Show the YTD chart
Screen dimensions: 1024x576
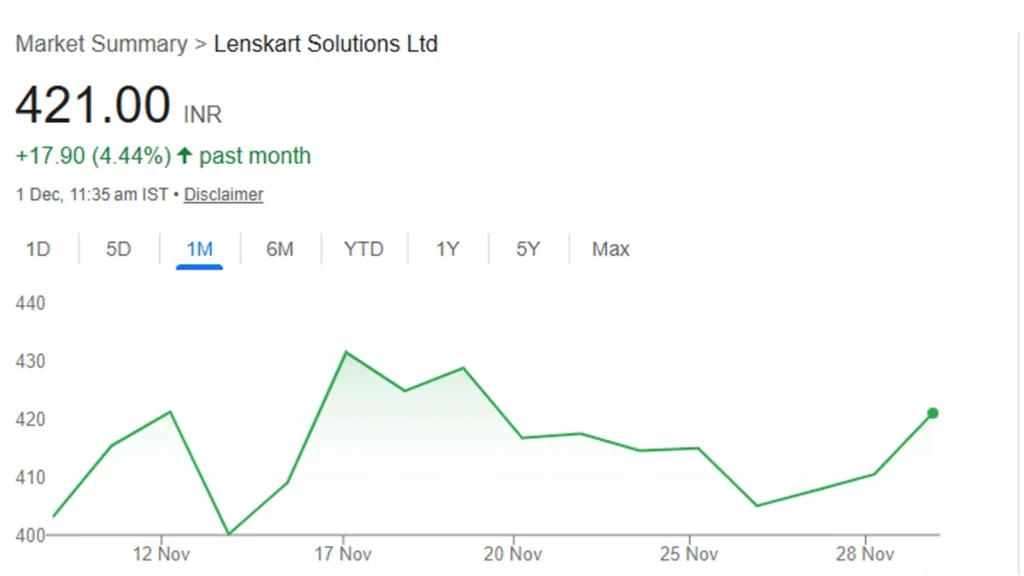364,249
